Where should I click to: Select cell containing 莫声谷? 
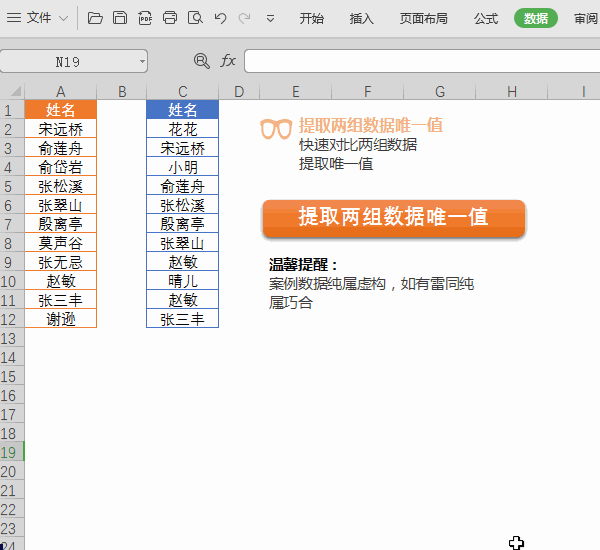pyautogui.click(x=60, y=243)
